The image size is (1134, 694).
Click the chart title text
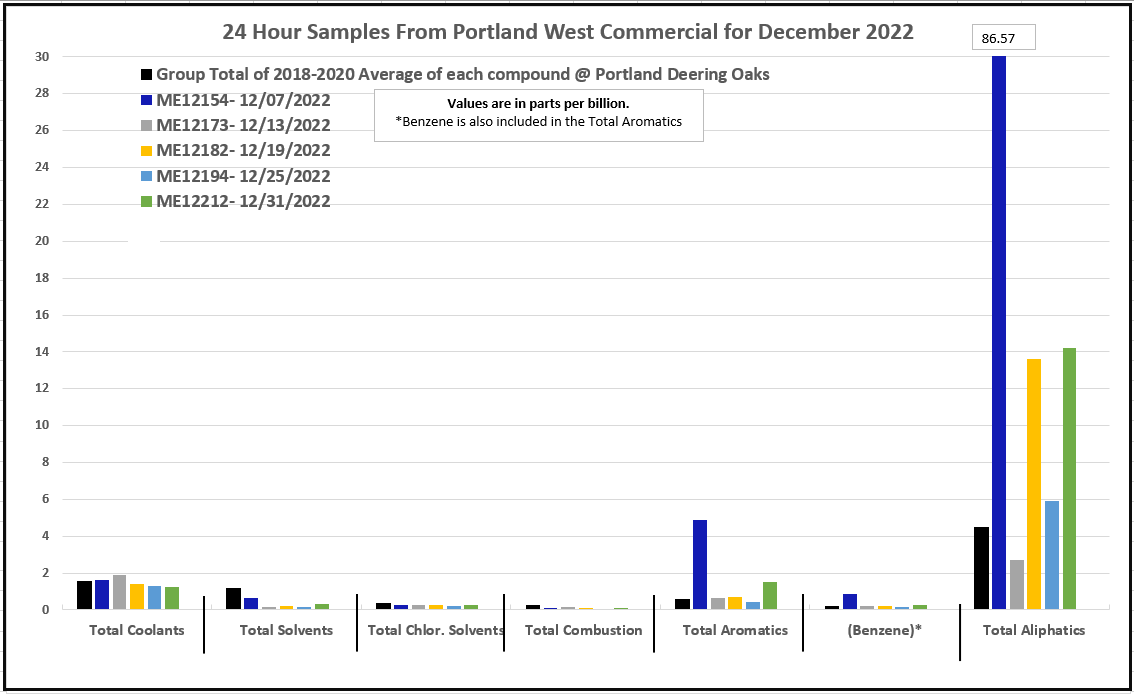567,31
